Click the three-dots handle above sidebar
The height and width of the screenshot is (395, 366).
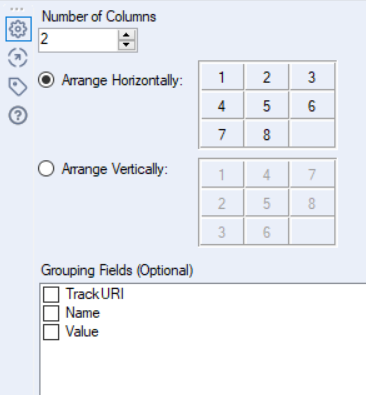tap(17, 9)
